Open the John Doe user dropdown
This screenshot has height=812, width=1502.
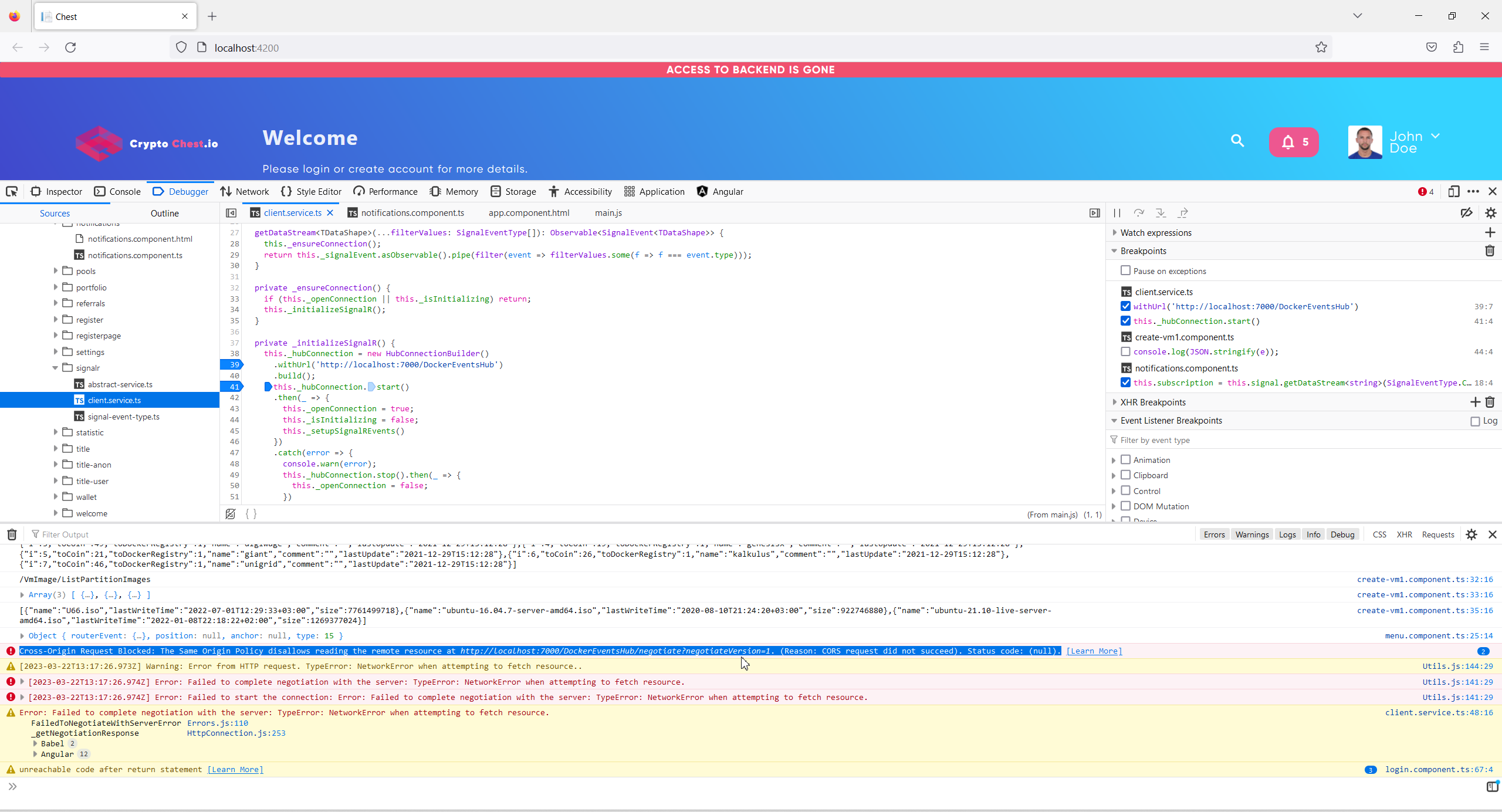(x=1435, y=136)
